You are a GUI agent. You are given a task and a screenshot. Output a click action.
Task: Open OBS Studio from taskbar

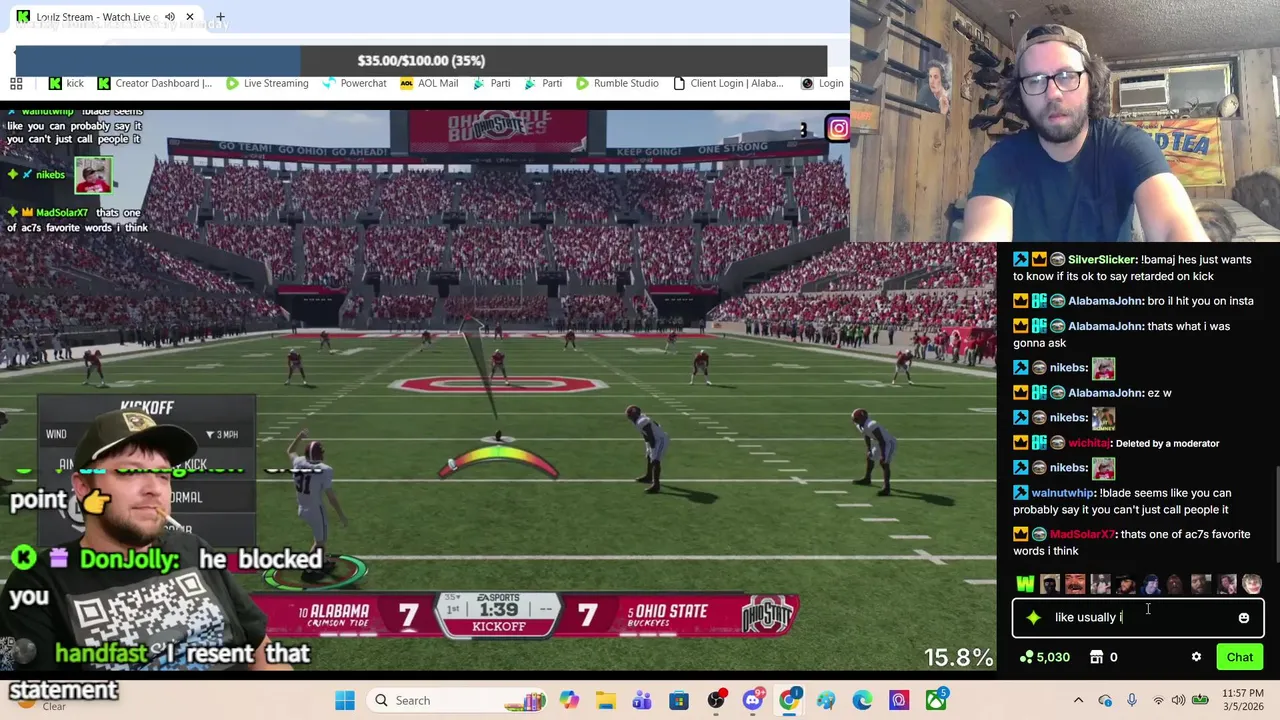[x=716, y=700]
